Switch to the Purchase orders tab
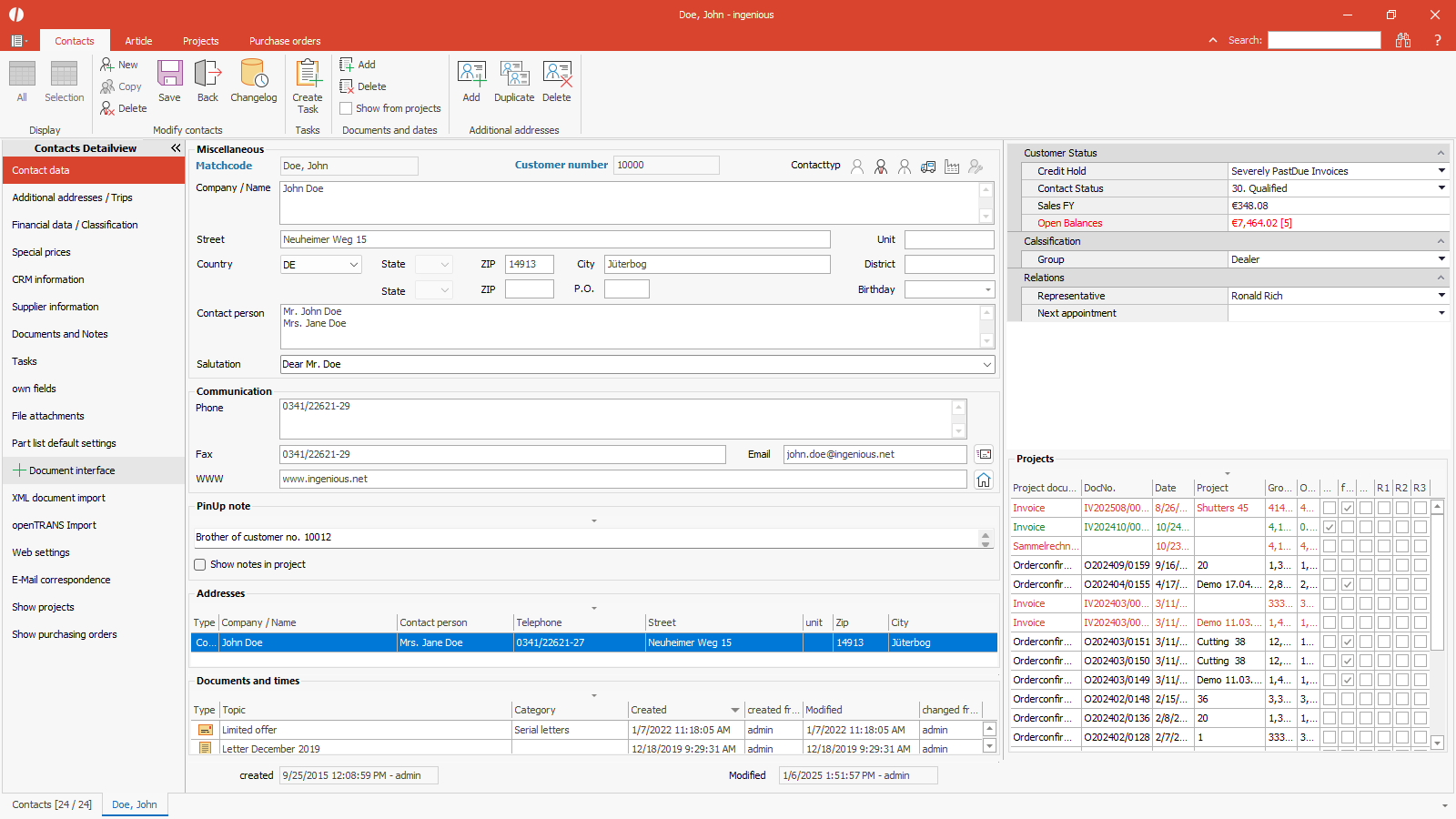Screen dimensions: 1456x819 (285, 41)
